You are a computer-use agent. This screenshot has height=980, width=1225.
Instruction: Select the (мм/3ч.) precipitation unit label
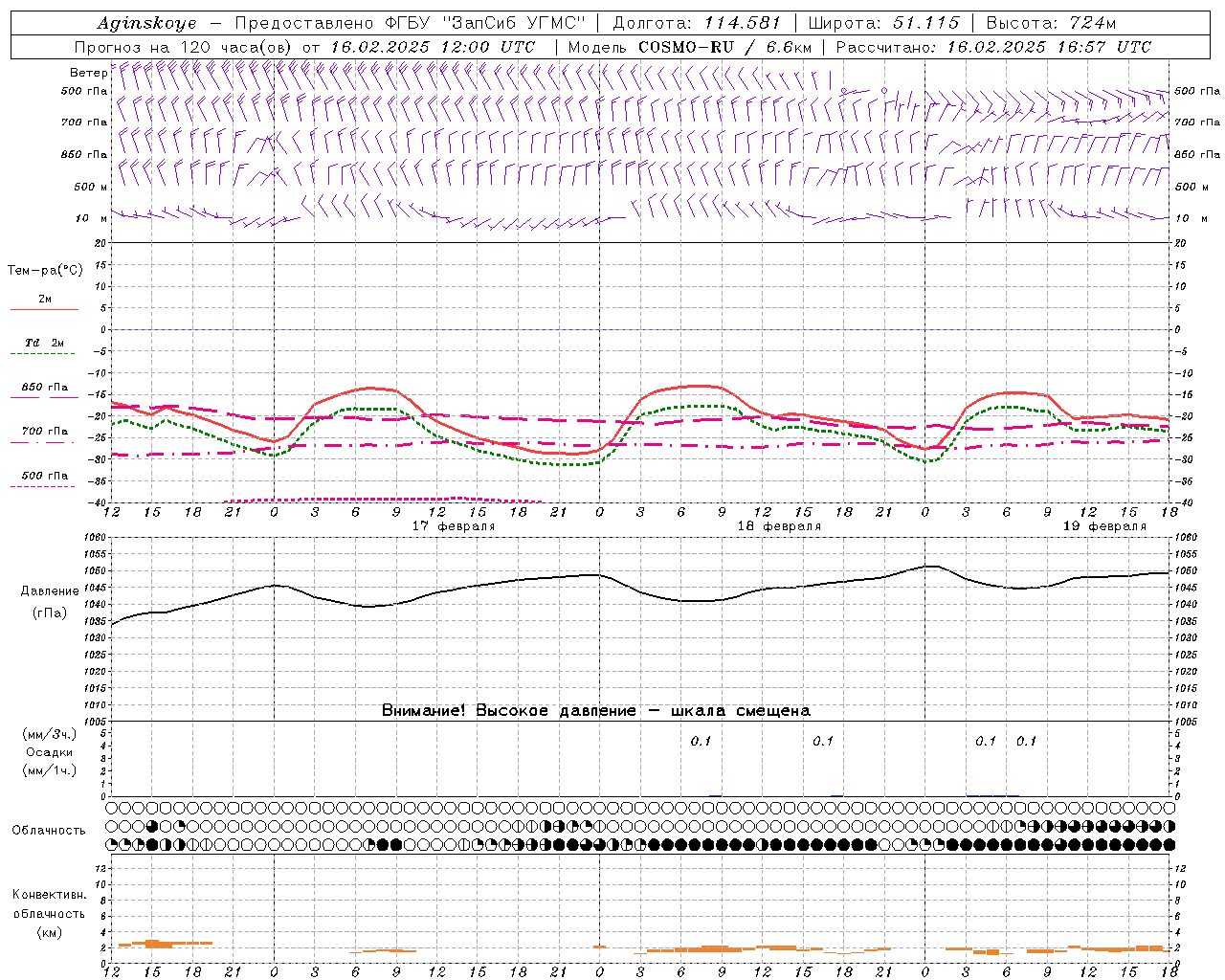(49, 734)
